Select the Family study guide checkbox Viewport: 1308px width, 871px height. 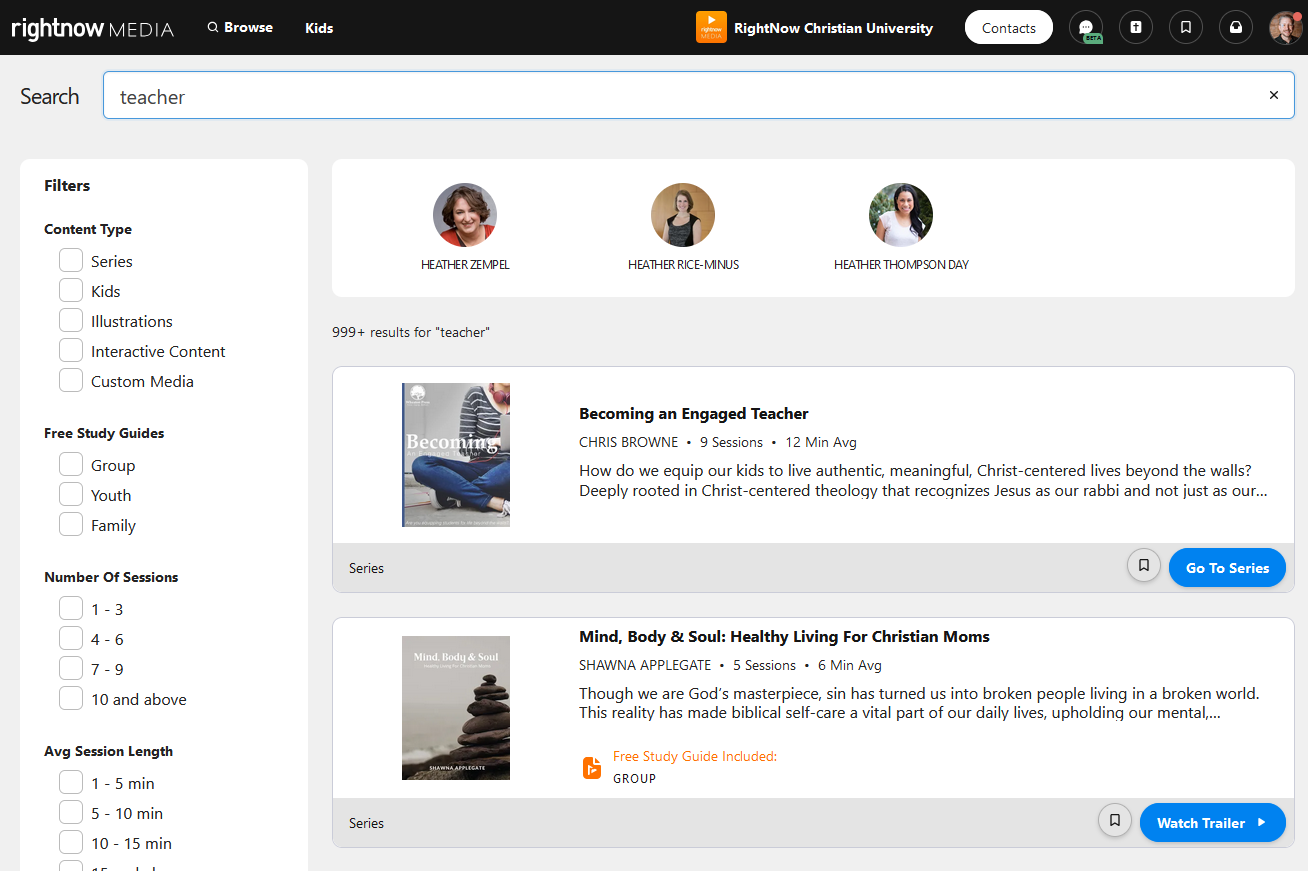coord(71,524)
